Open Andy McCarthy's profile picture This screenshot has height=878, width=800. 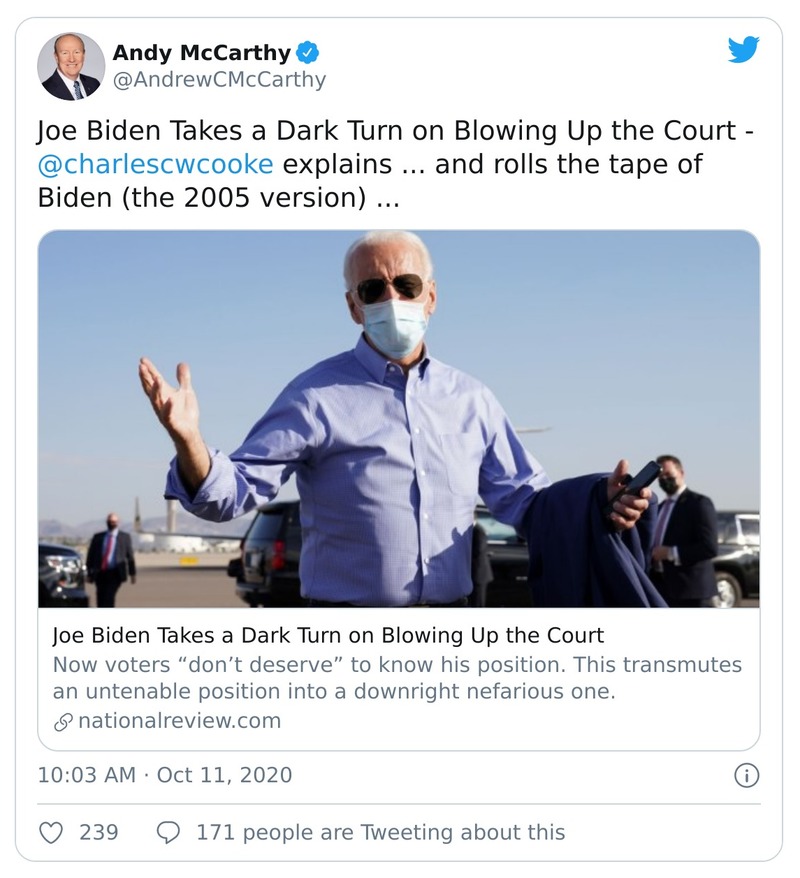point(70,66)
